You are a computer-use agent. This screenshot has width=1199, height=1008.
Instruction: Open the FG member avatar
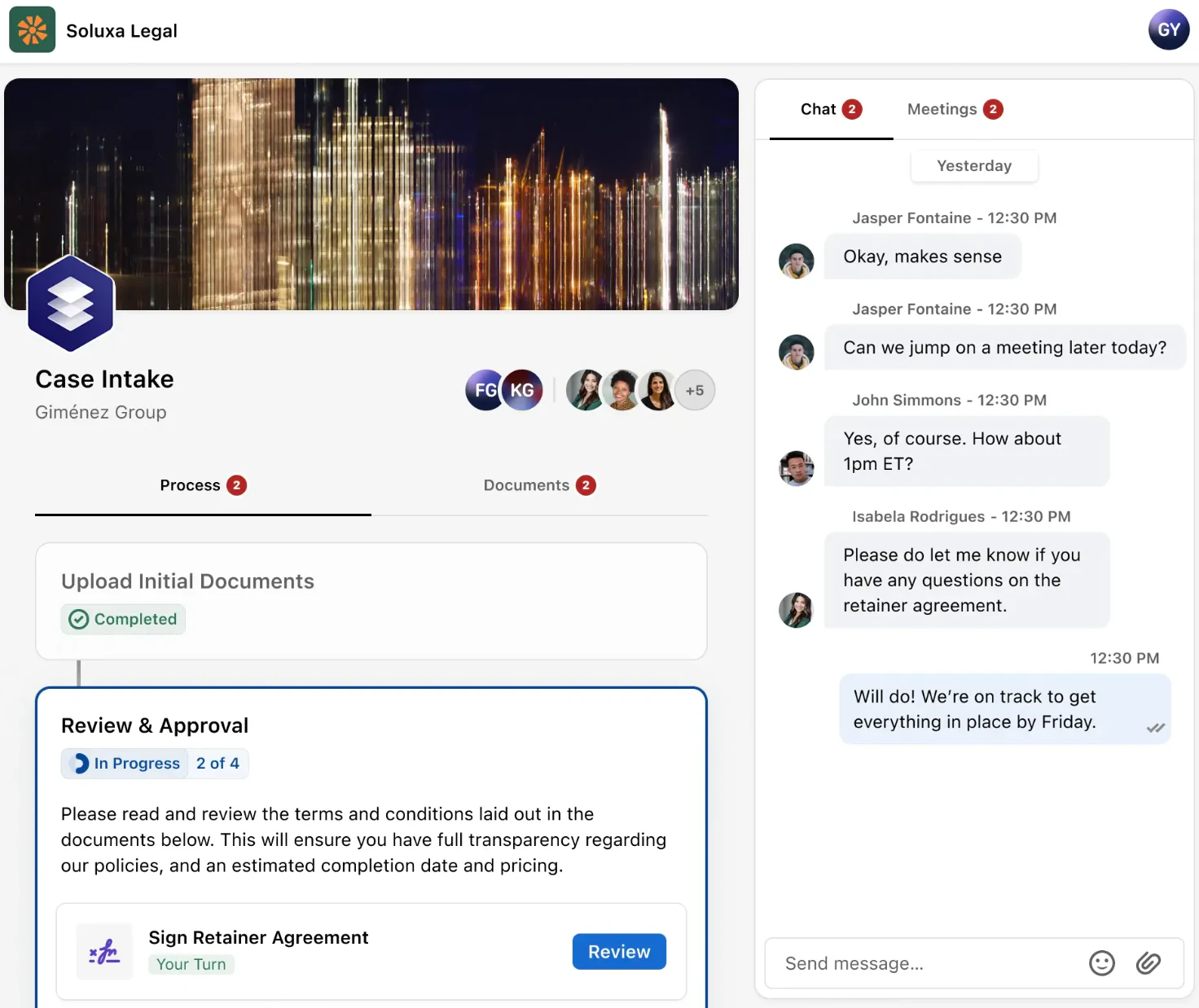(x=484, y=390)
